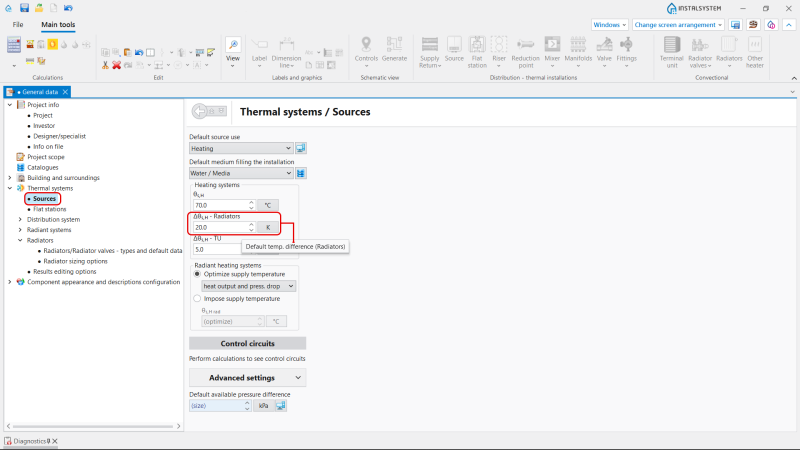Open the Water / Media medium dropdown
The height and width of the screenshot is (450, 800).
[241, 173]
